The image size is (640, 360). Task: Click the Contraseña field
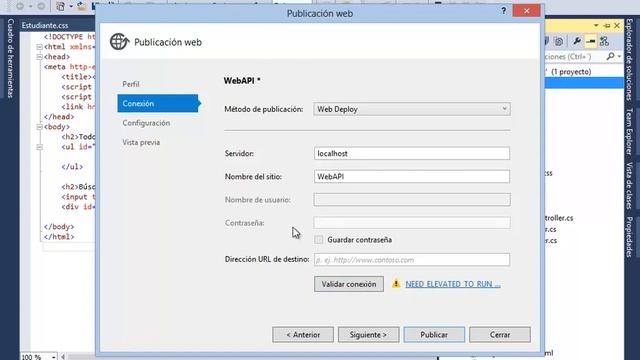[x=412, y=223]
